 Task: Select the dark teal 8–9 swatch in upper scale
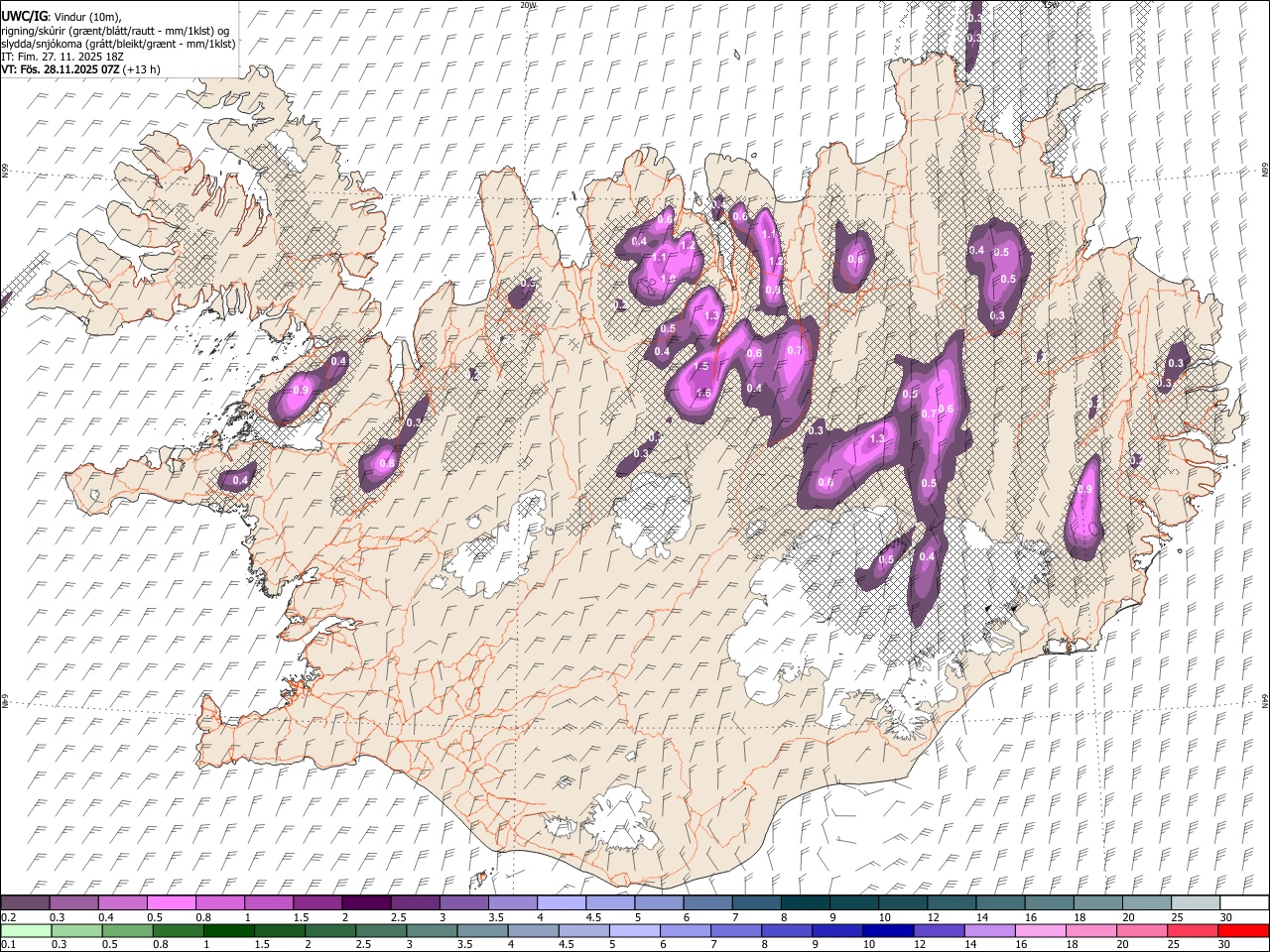806,903
